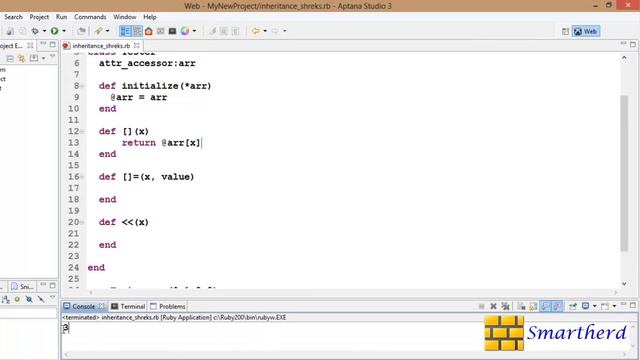640x360 pixels.
Task: Click the open folder toolbar icon
Action: (82, 31)
